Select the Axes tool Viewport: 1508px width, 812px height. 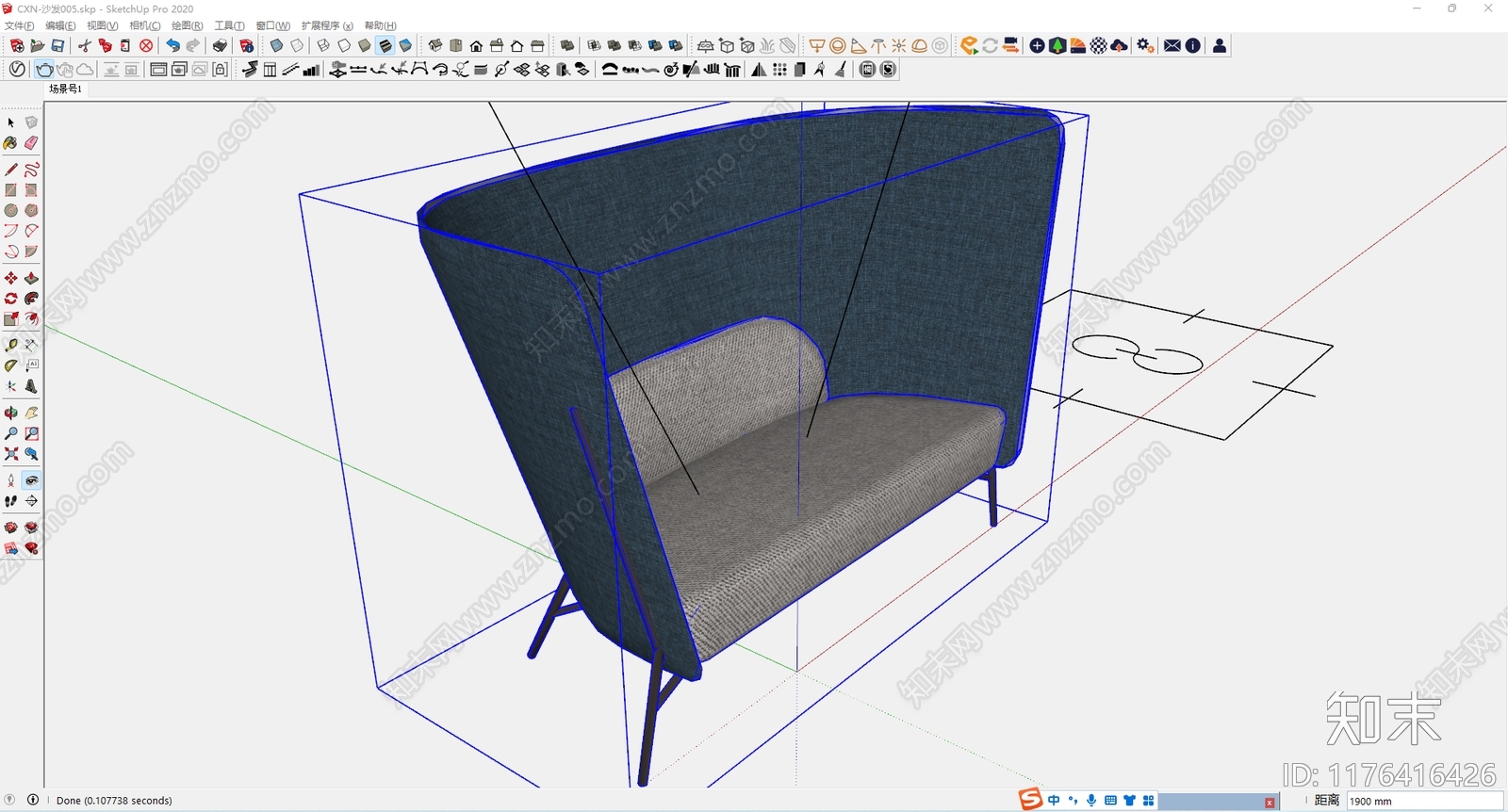coord(10,386)
